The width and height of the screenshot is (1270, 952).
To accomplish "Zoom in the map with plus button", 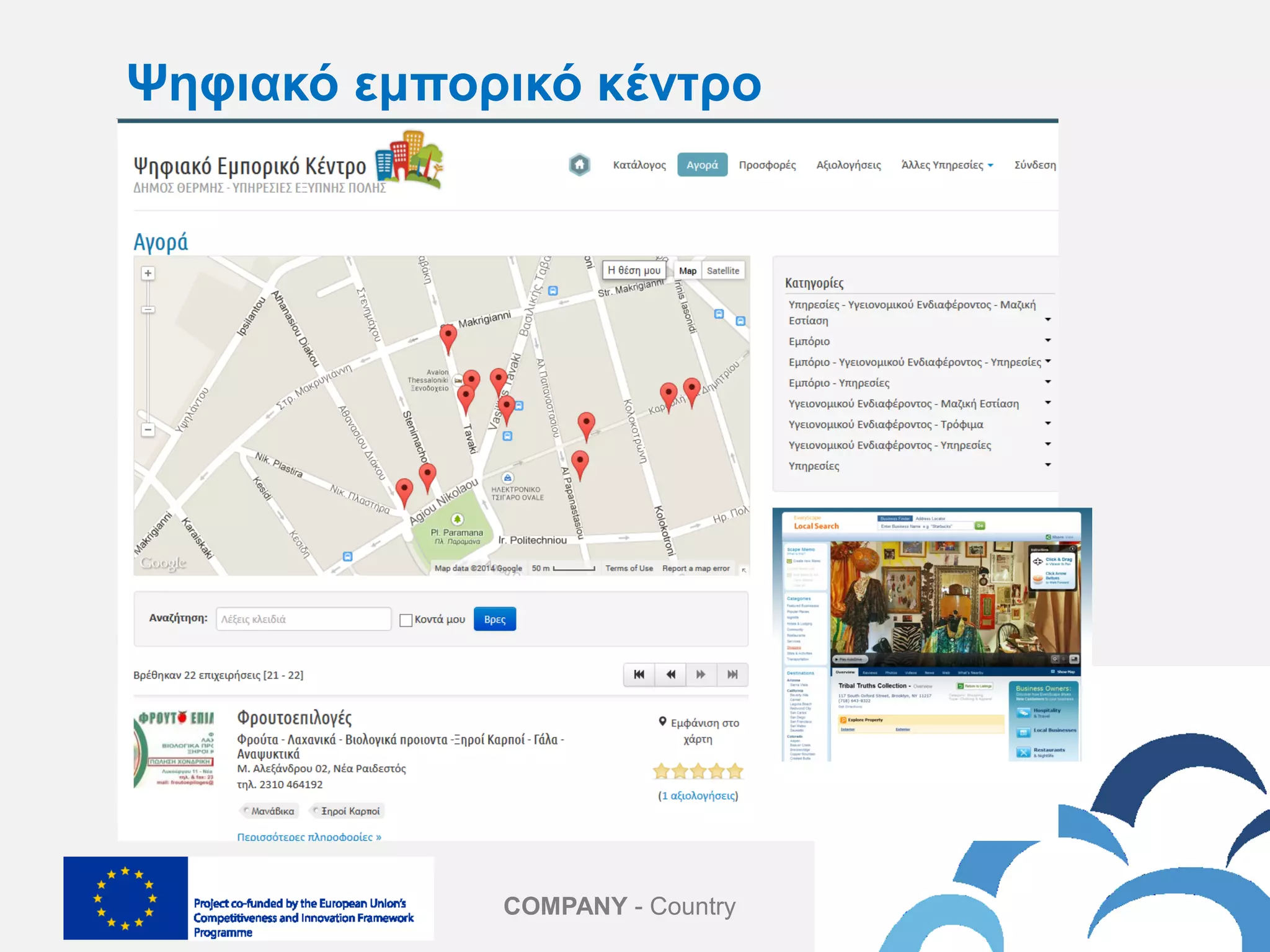I will 148,273.
